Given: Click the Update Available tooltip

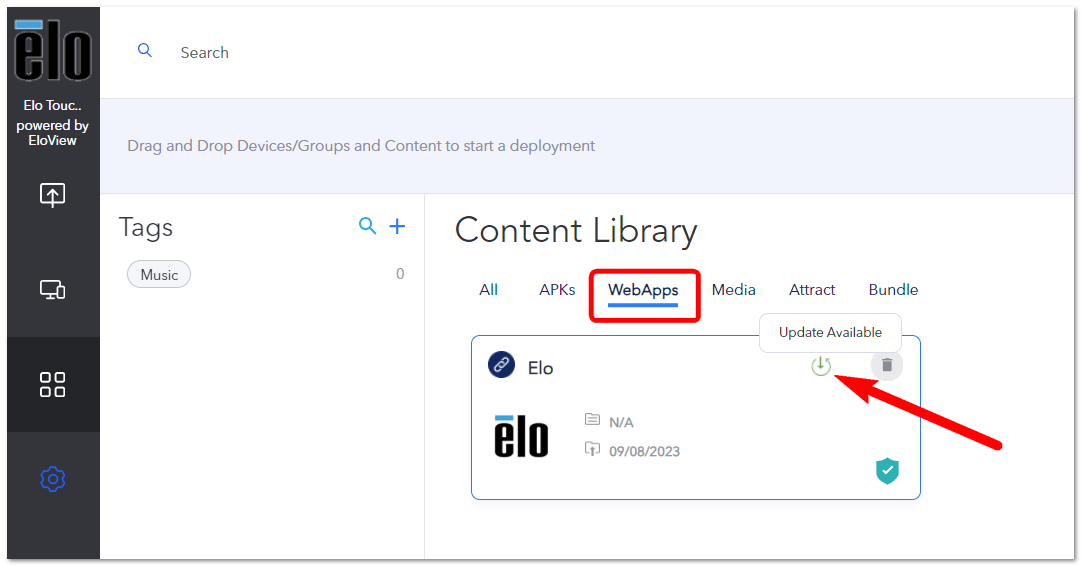Looking at the screenshot, I should (830, 332).
